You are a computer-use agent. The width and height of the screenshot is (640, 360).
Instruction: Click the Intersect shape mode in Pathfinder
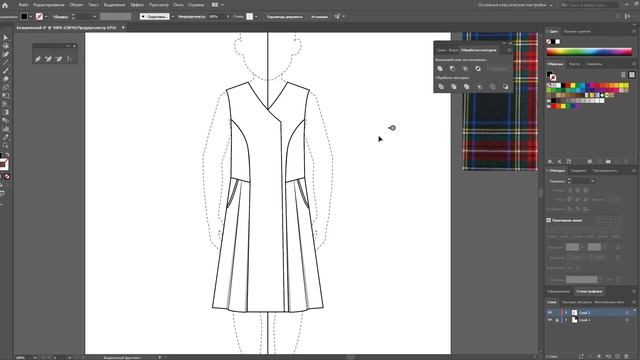[465, 69]
